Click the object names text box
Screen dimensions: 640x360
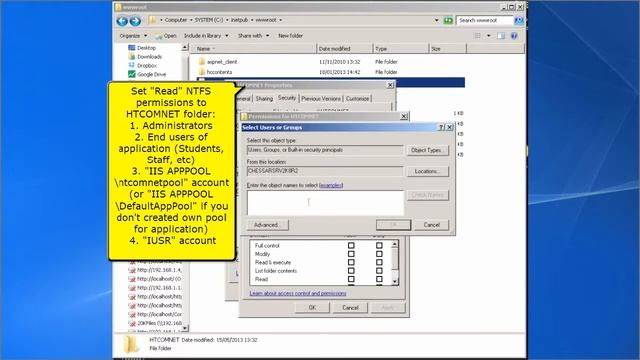(x=325, y=202)
